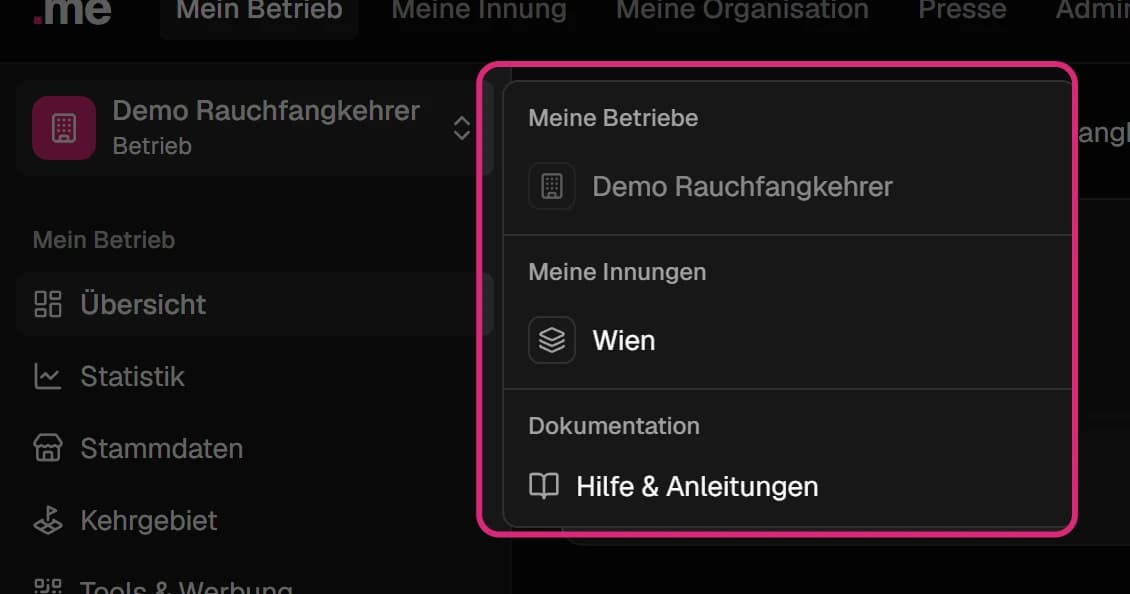1130x594 pixels.
Task: Click the Dokumentation heading
Action: point(614,426)
